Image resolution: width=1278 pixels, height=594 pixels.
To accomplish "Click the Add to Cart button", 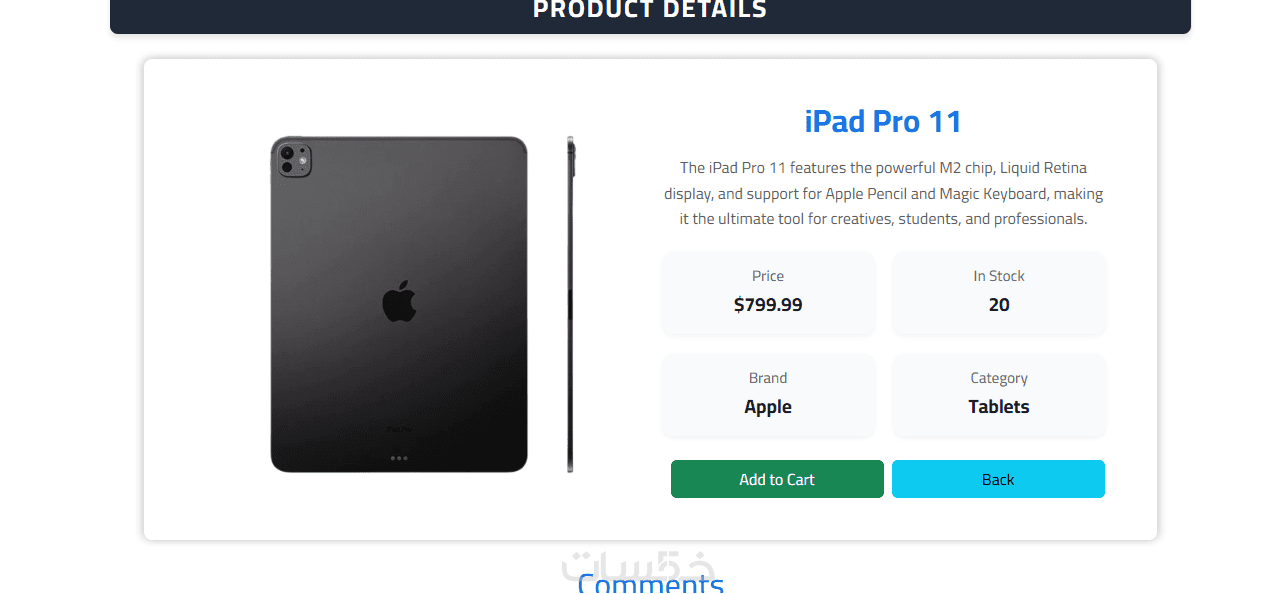I will [x=777, y=479].
